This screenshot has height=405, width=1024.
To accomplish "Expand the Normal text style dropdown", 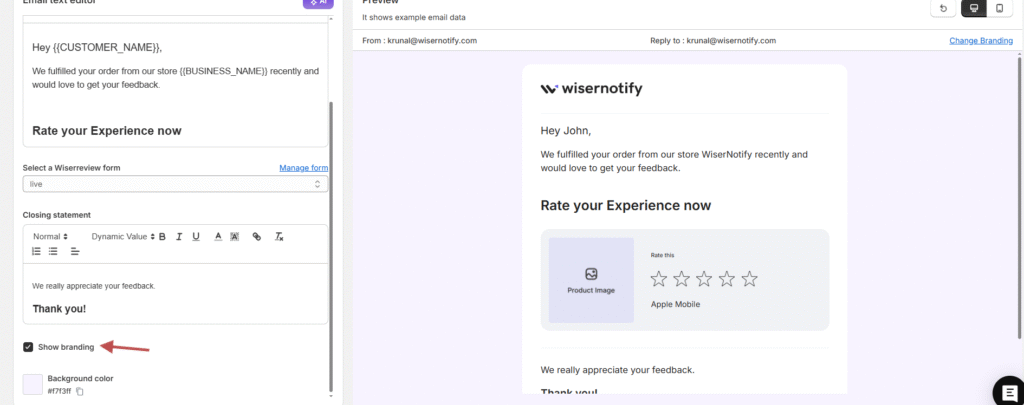I will pyautogui.click(x=50, y=237).
